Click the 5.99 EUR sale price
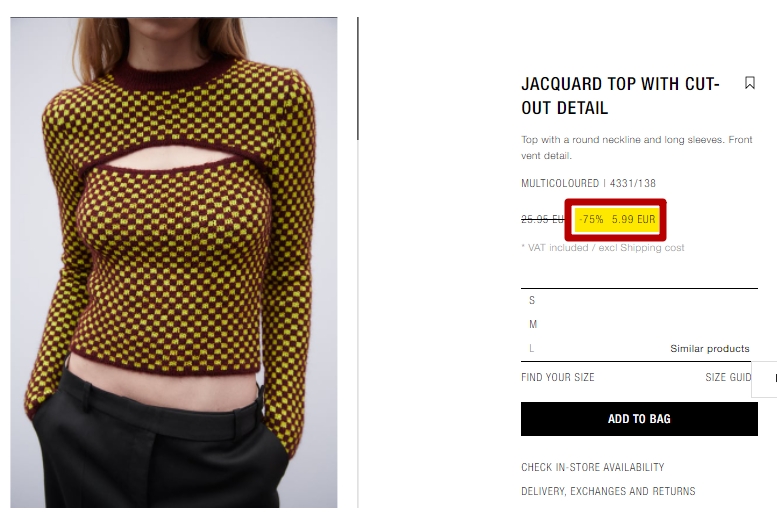Image resolution: width=777 pixels, height=521 pixels. tap(633, 219)
